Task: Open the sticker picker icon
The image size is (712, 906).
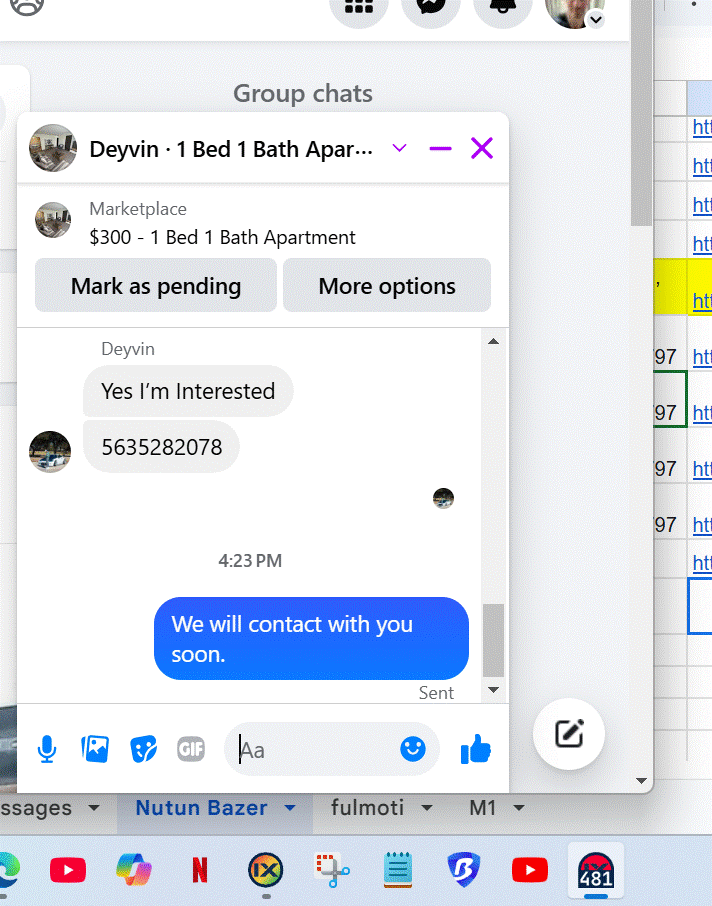Action: click(x=143, y=749)
